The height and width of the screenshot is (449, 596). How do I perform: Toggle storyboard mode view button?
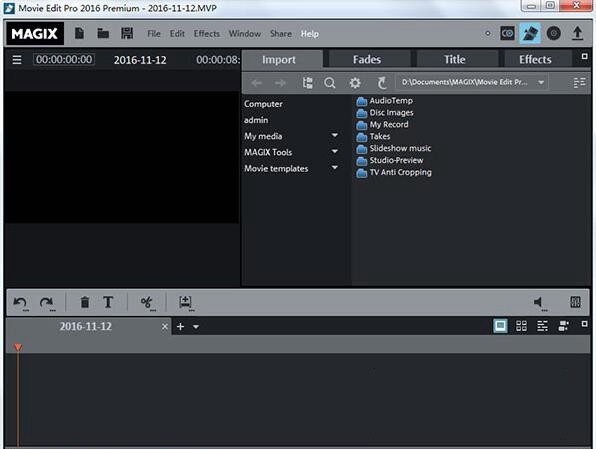500,326
